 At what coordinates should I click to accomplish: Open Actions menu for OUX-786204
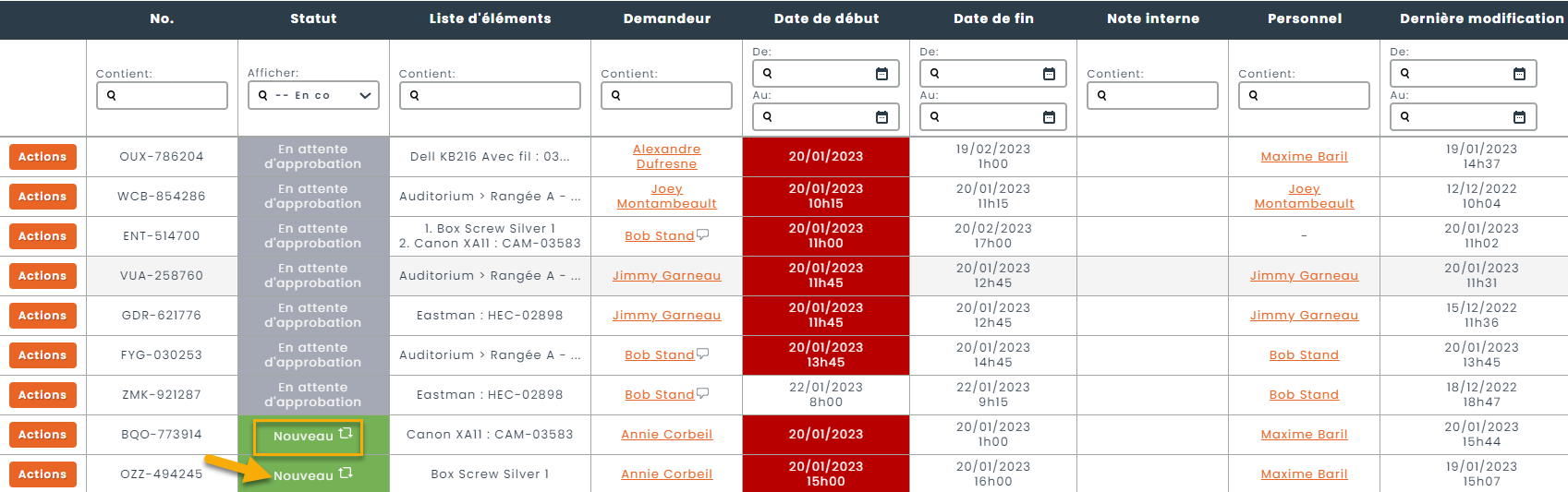(43, 157)
